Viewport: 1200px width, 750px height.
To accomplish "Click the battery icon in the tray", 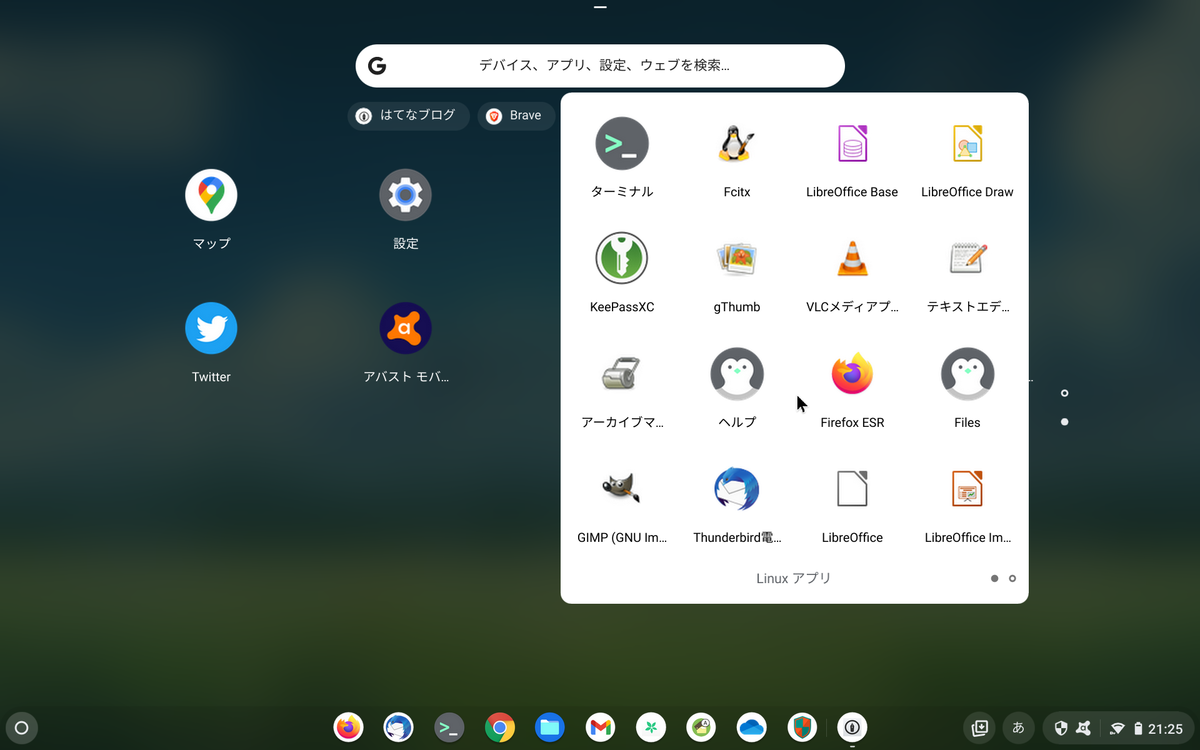I will [1138, 728].
